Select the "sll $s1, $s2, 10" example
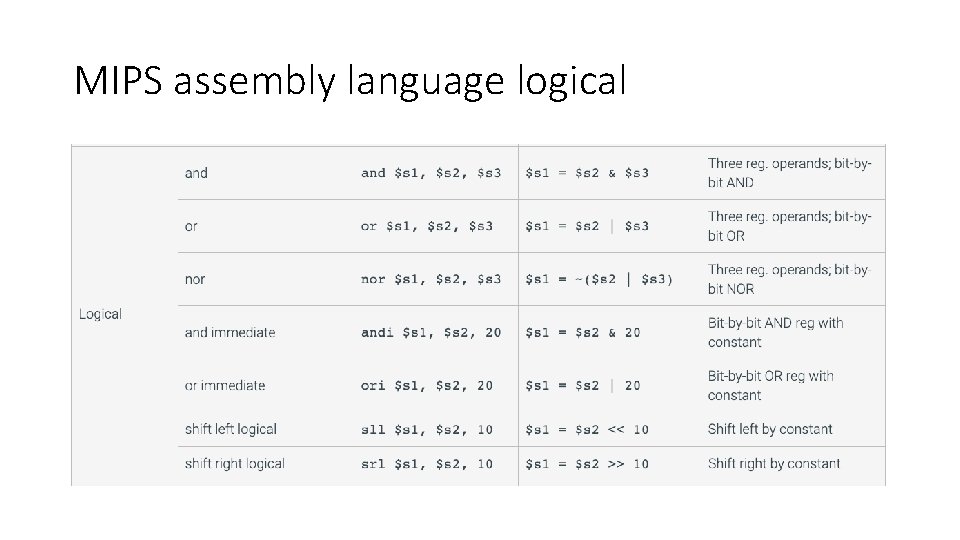960x540 pixels. pos(427,429)
